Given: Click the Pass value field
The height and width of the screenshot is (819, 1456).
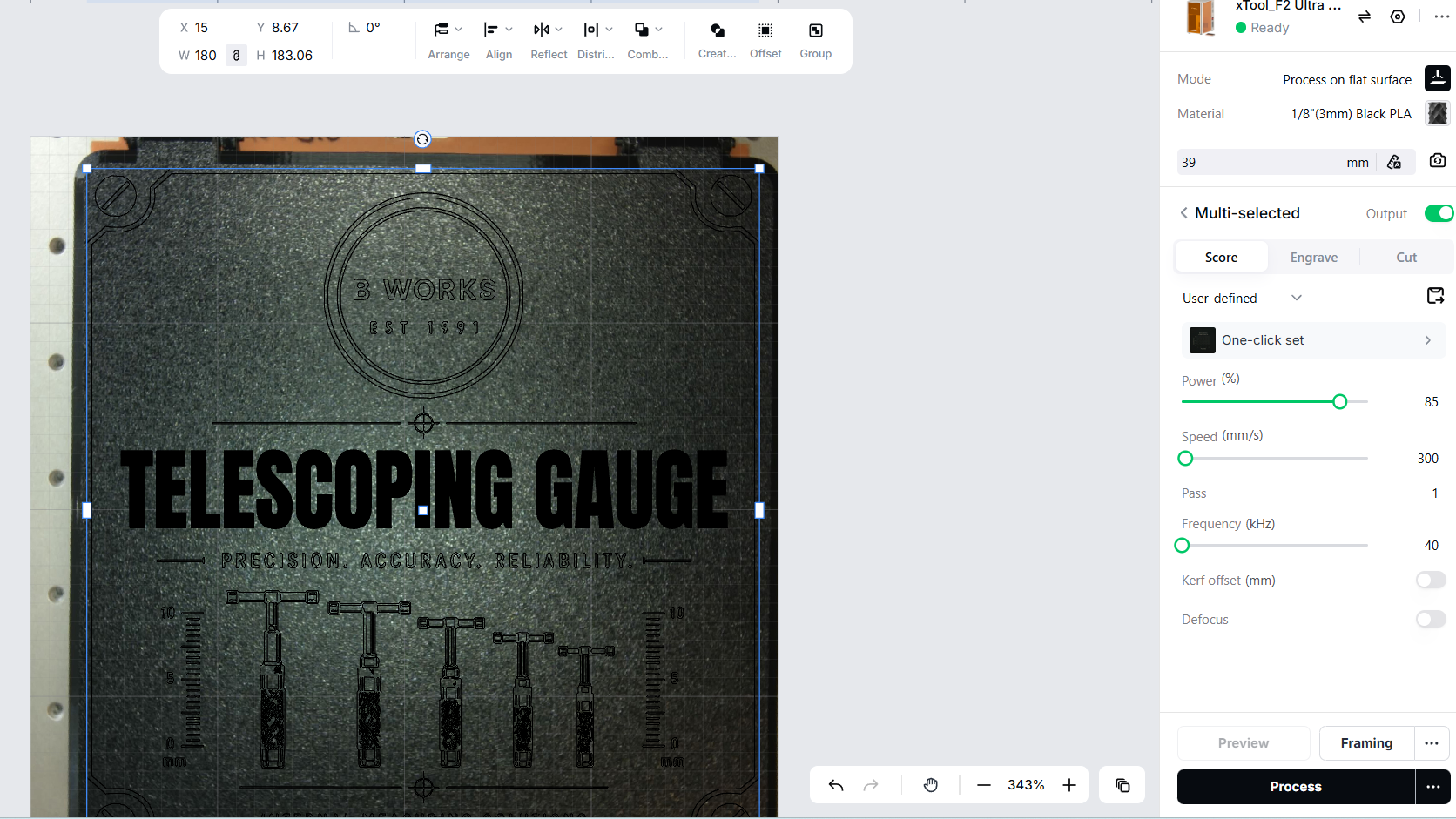Looking at the screenshot, I should coord(1434,493).
